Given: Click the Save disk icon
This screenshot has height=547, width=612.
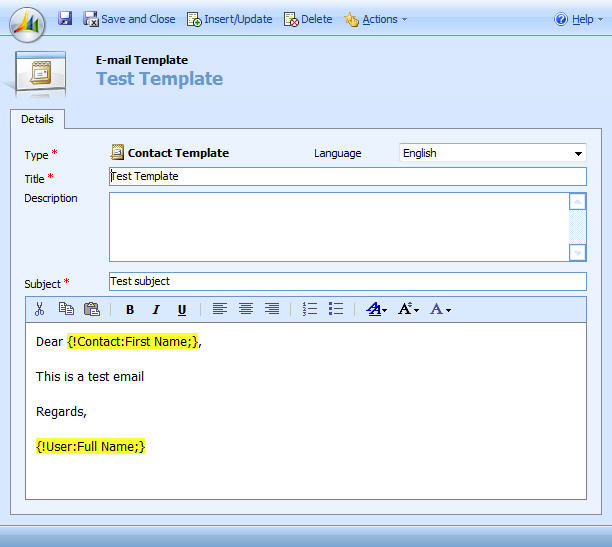Looking at the screenshot, I should coord(65,19).
